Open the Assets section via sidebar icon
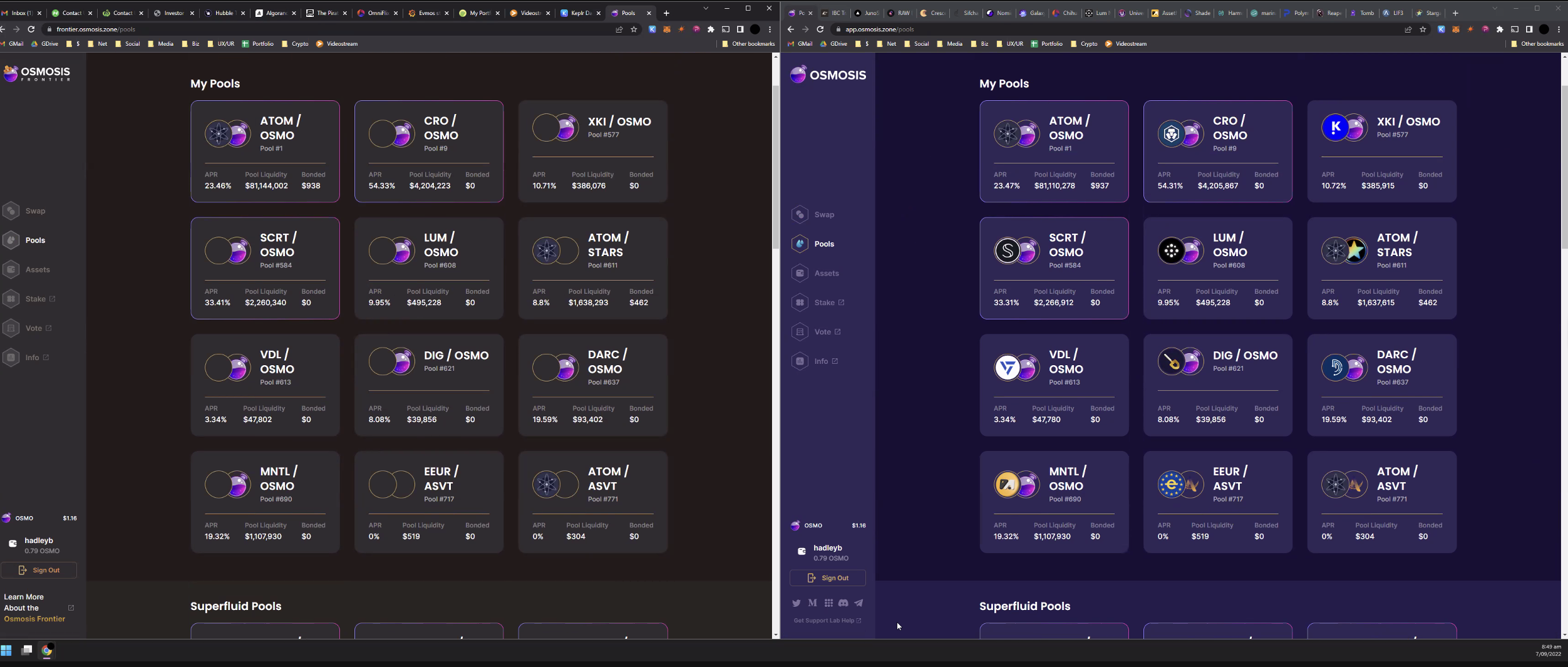This screenshot has width=1568, height=667. point(11,269)
